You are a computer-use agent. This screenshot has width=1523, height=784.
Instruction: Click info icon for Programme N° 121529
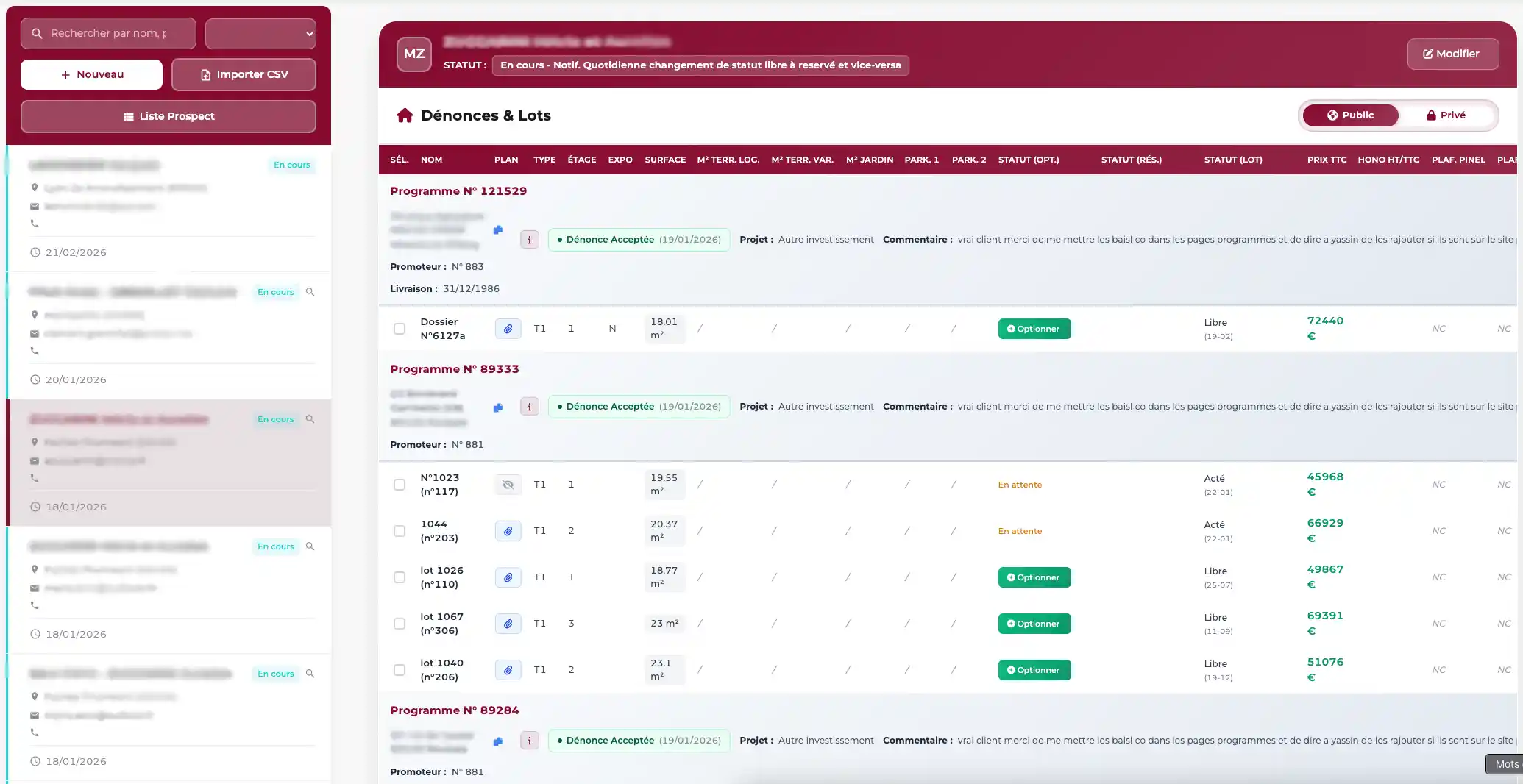tap(529, 240)
